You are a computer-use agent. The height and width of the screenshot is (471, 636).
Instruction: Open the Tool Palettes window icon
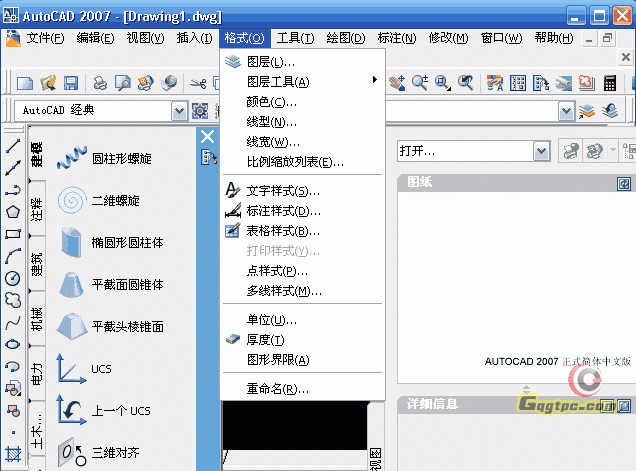[541, 83]
